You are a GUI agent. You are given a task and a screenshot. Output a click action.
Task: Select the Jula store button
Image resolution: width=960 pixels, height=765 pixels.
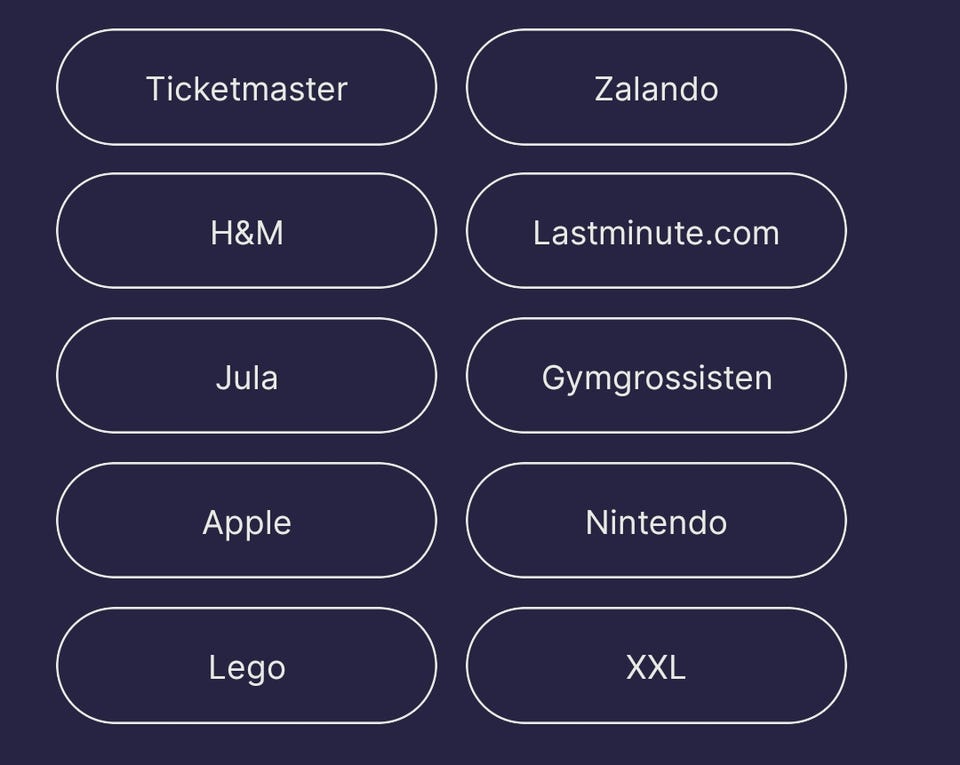pyautogui.click(x=246, y=377)
